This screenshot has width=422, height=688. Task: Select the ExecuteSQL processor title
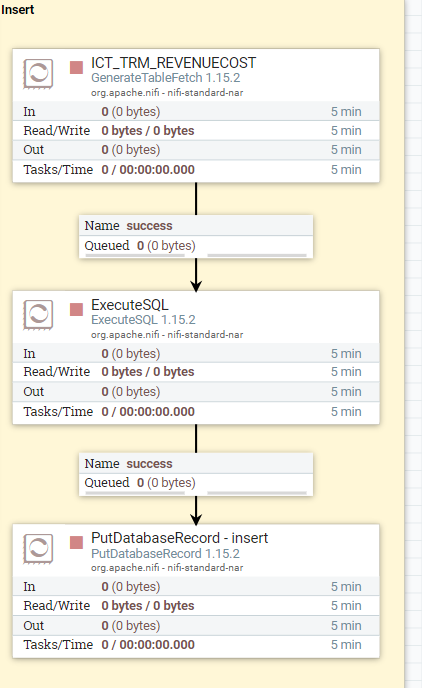[129, 305]
